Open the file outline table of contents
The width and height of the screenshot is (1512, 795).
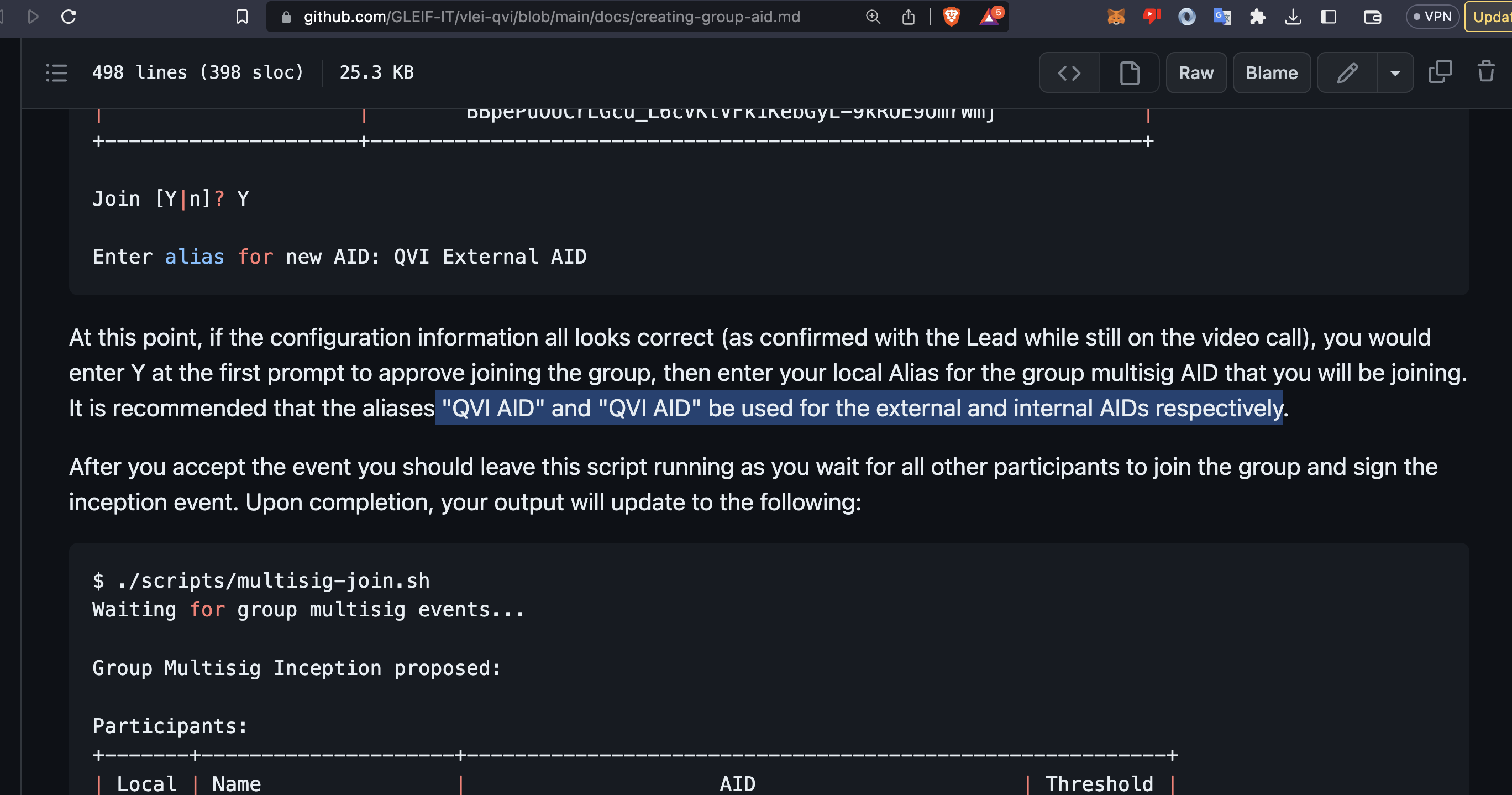click(56, 73)
